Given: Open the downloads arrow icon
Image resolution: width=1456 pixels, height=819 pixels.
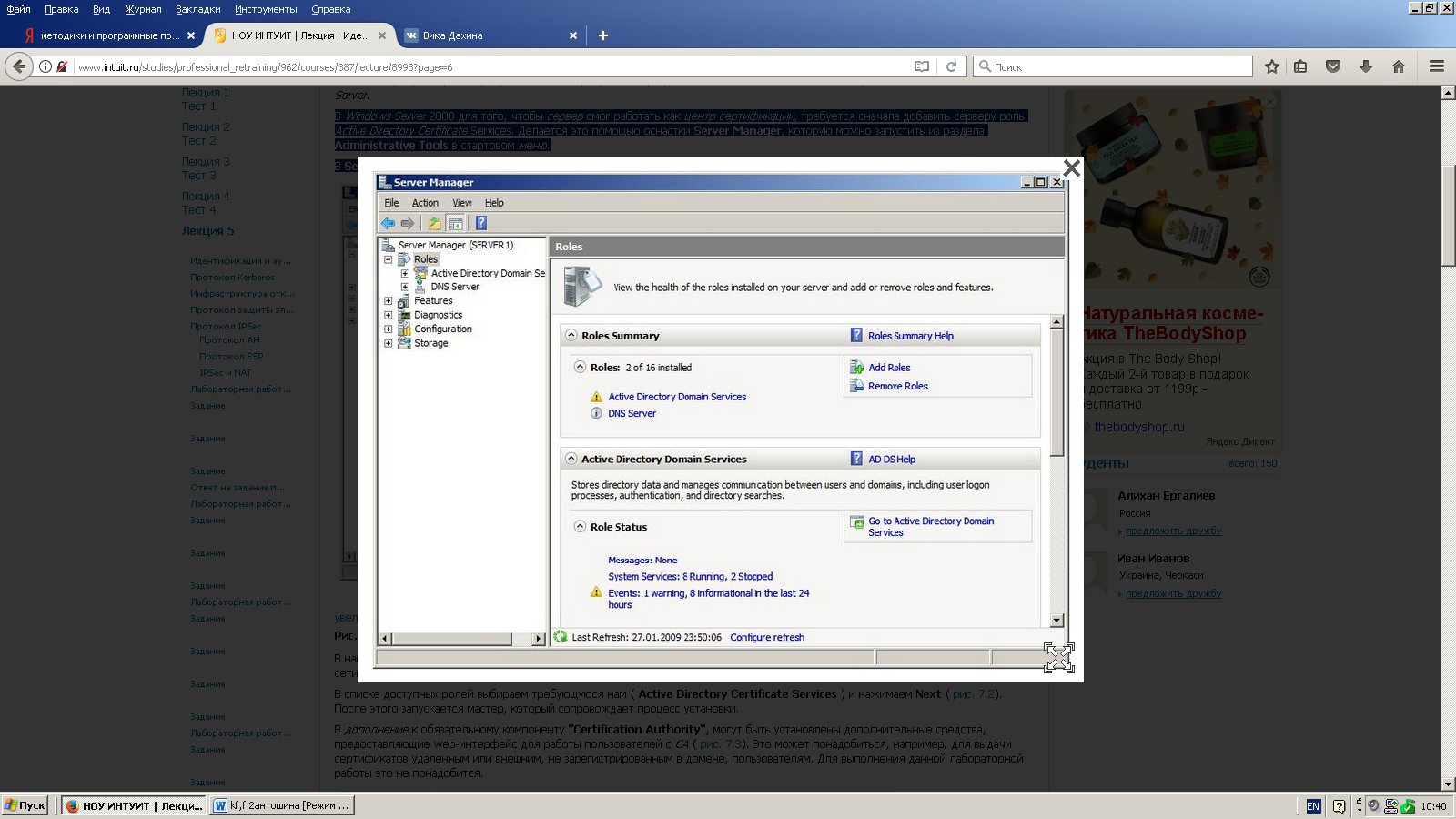Looking at the screenshot, I should pos(1366,66).
